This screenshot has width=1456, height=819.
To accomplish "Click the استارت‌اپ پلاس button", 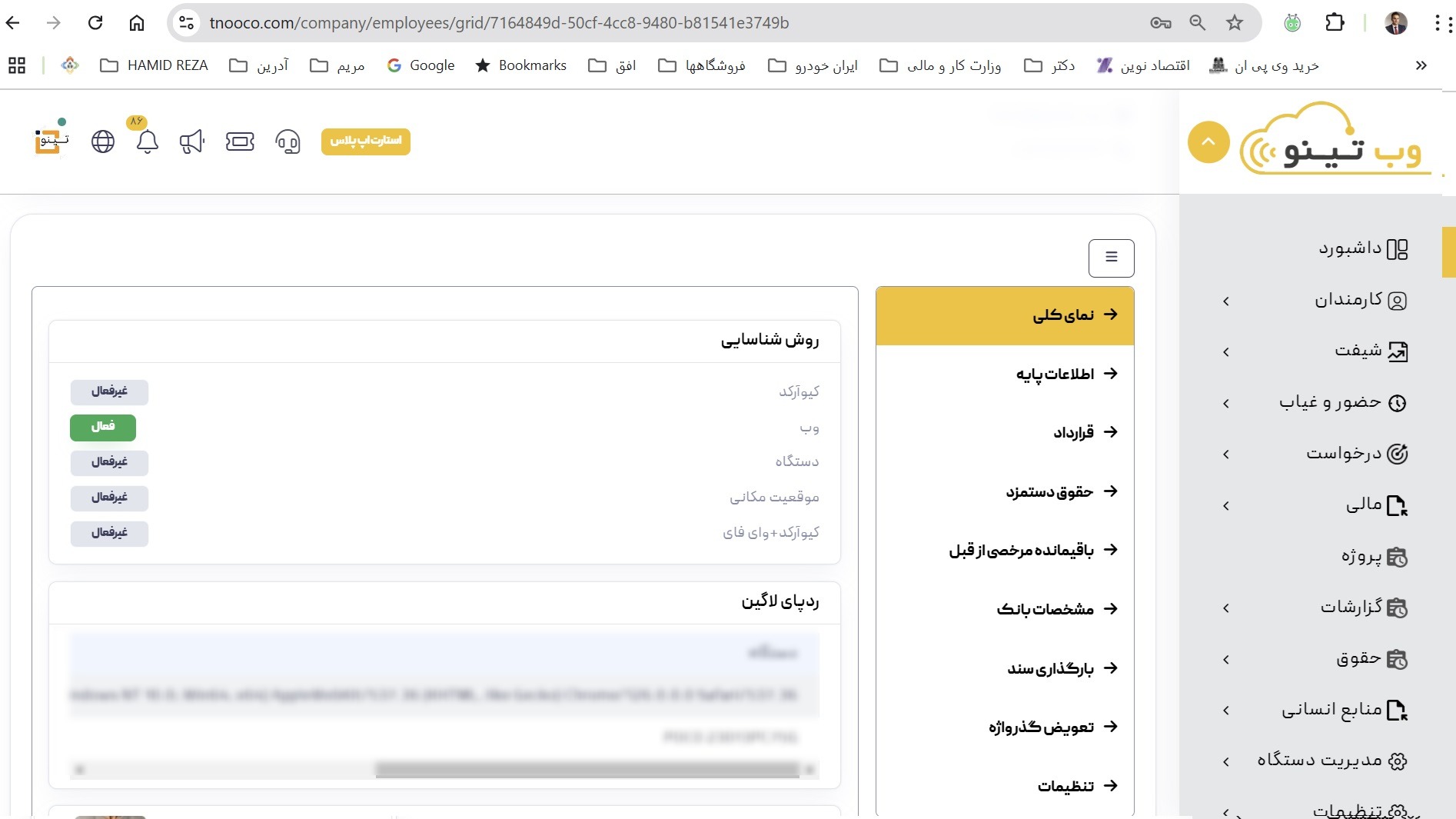I will [x=366, y=141].
